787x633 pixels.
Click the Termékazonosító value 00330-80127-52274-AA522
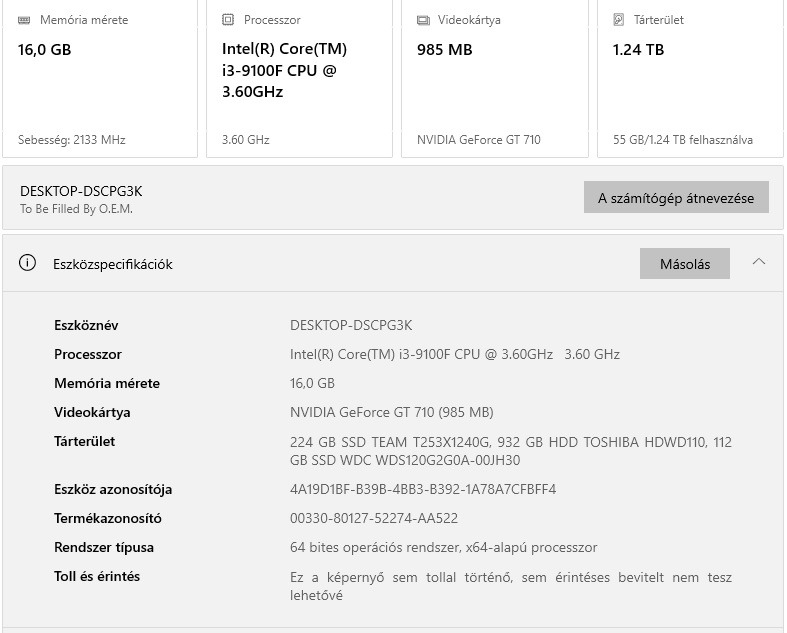tap(374, 518)
